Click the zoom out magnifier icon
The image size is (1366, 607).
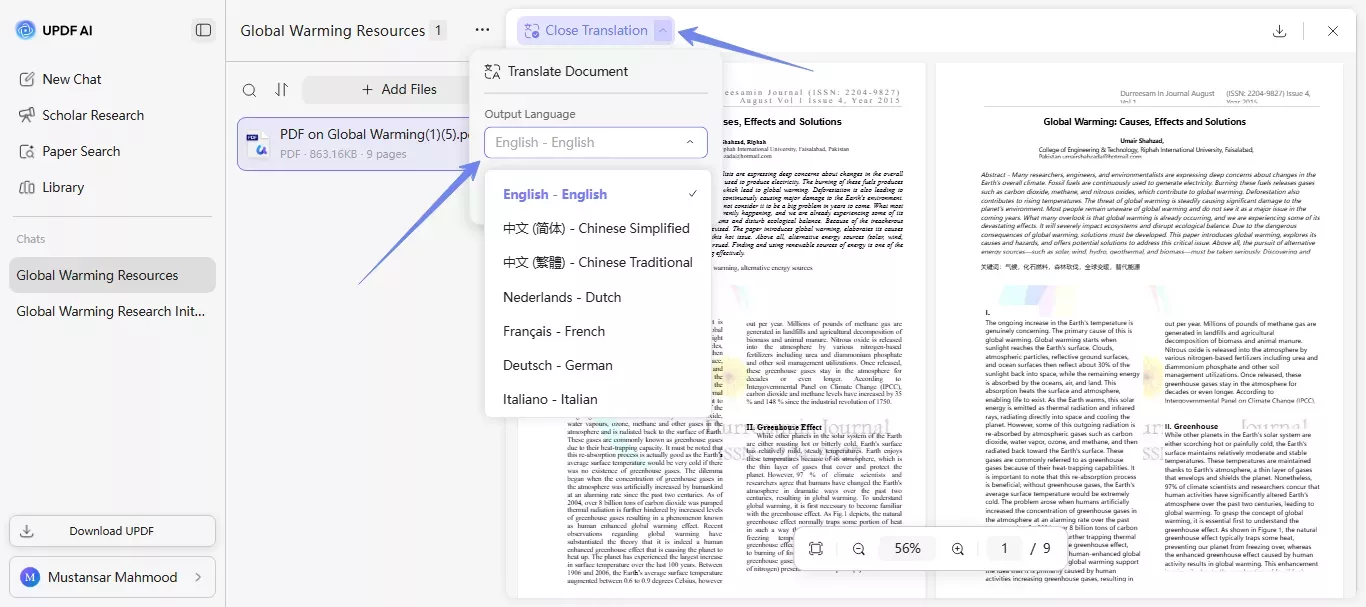point(858,548)
